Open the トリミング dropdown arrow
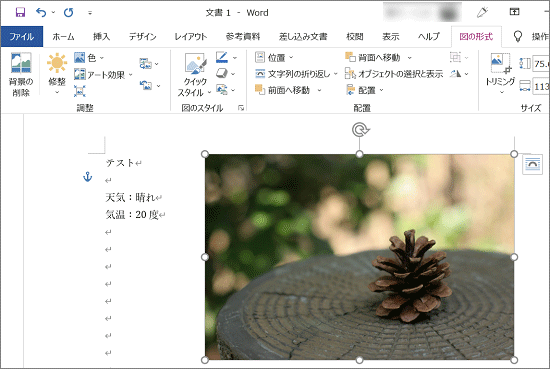Viewport: 550px width, 369px height. tap(501, 92)
